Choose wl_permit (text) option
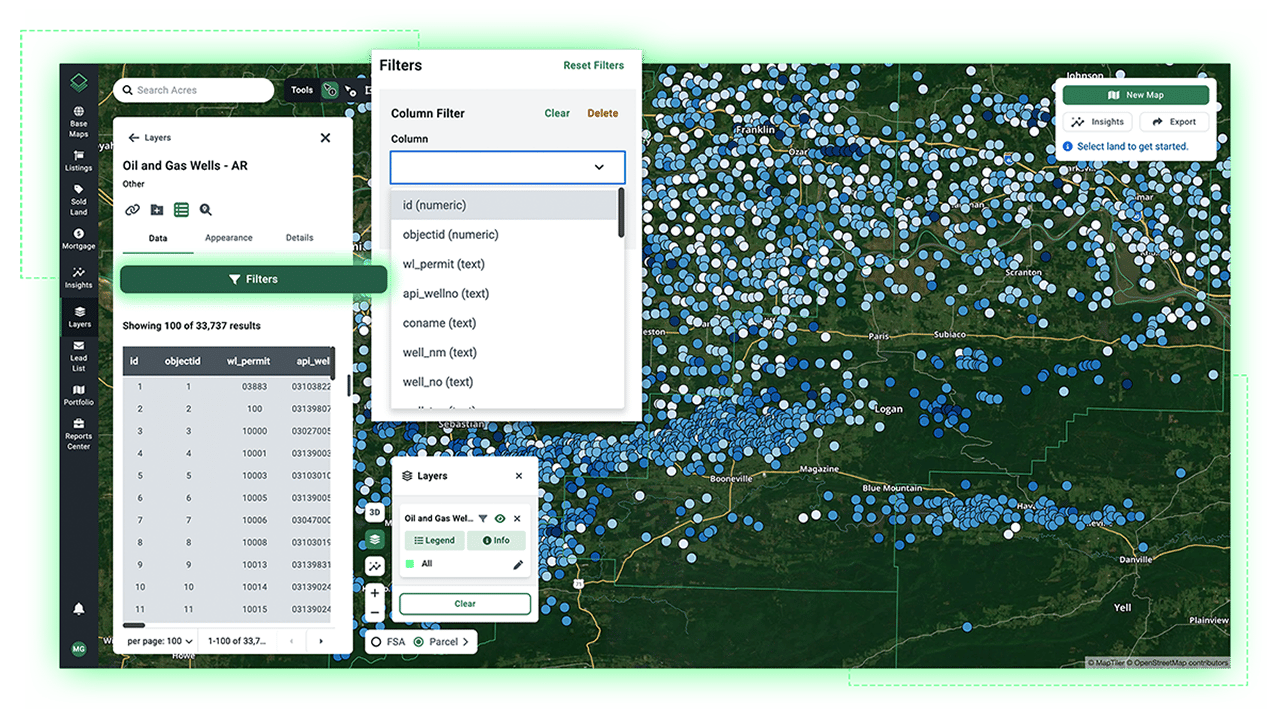The width and height of the screenshot is (1280, 720). pos(504,264)
